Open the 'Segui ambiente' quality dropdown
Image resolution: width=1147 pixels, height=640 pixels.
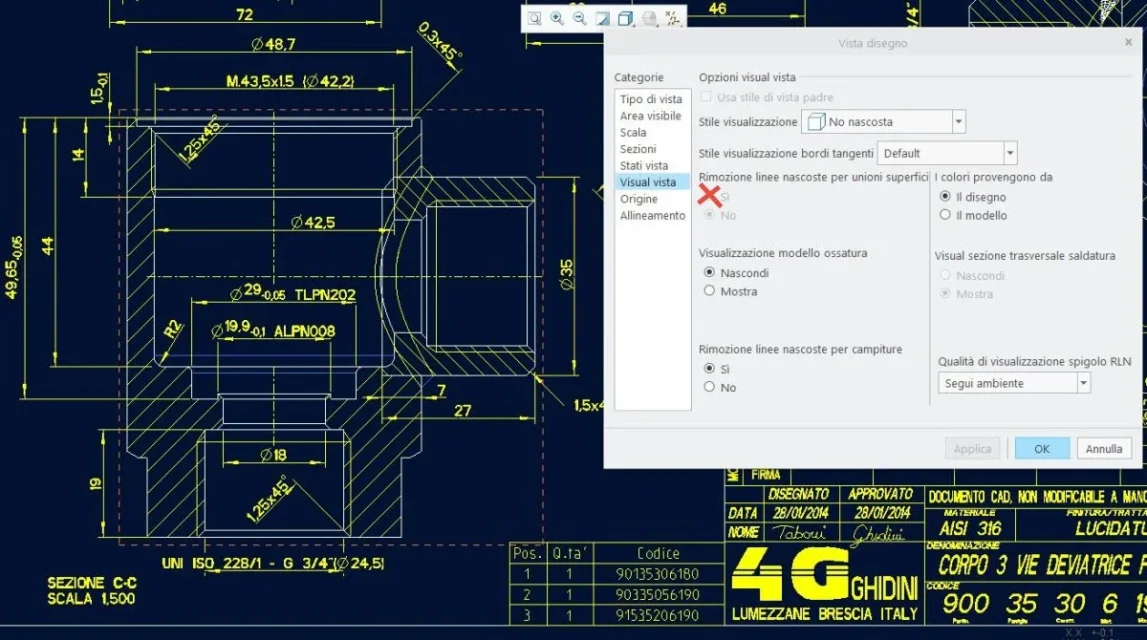pos(1083,383)
